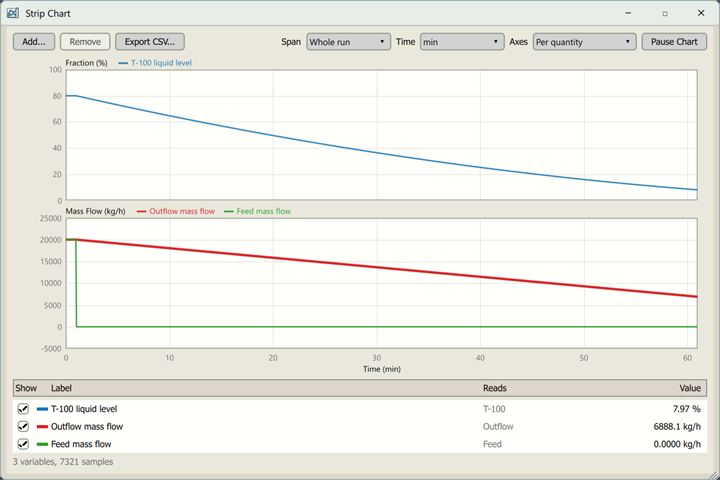Image resolution: width=720 pixels, height=480 pixels.
Task: Click the 7.97 % value cell
Action: click(686, 409)
